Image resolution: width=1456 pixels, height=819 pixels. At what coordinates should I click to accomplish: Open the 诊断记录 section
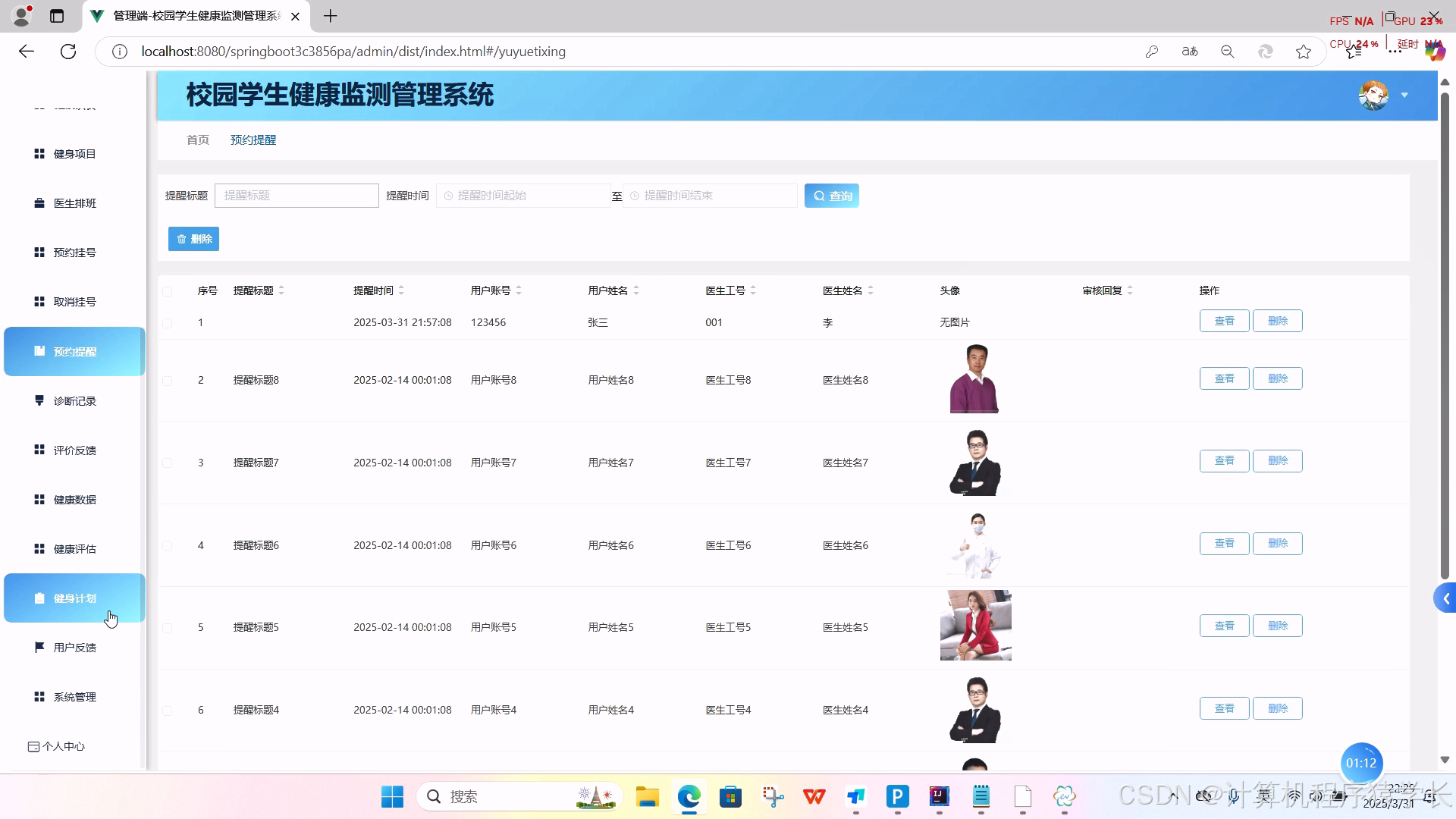click(x=74, y=400)
